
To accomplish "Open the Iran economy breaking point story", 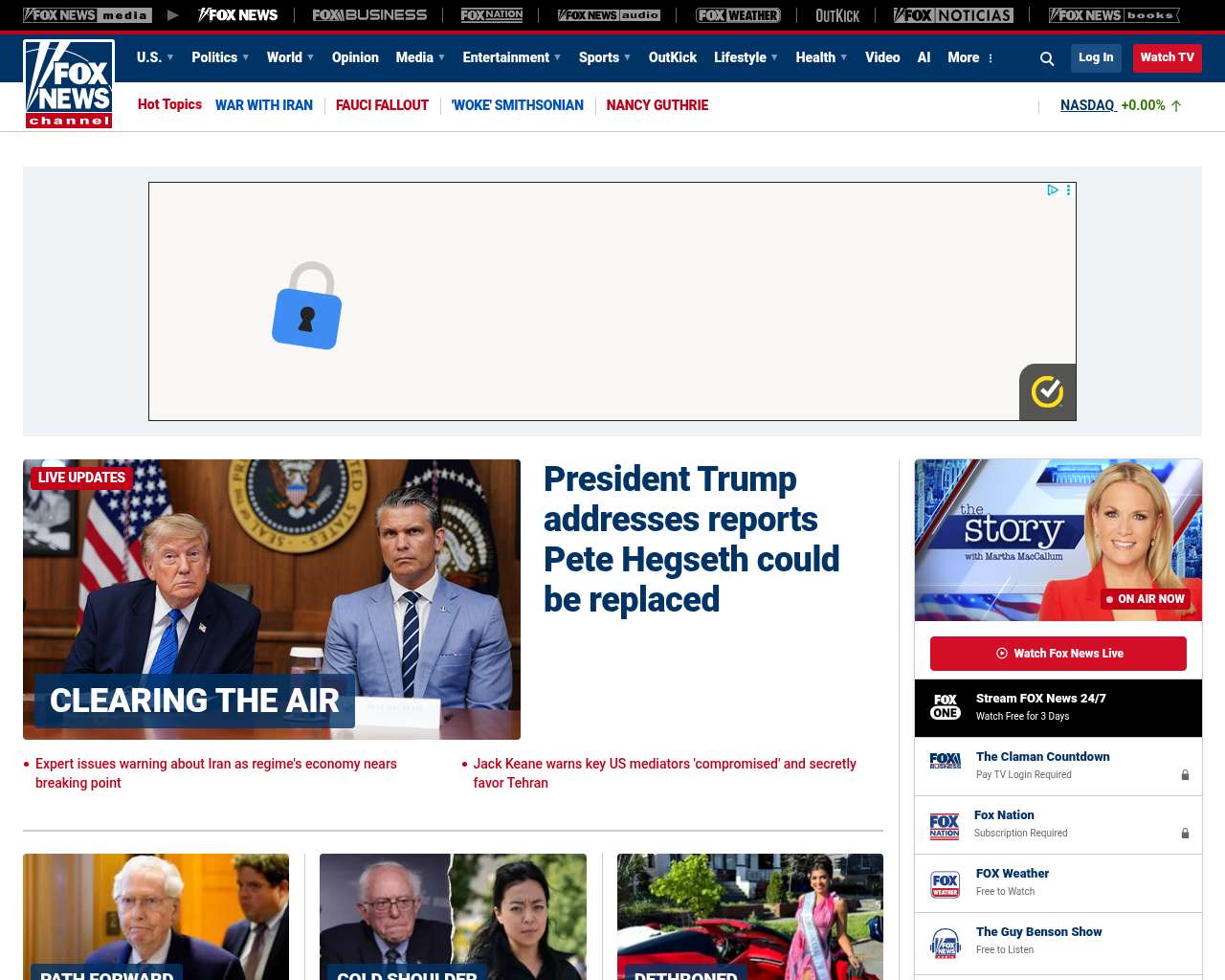I will point(216,773).
